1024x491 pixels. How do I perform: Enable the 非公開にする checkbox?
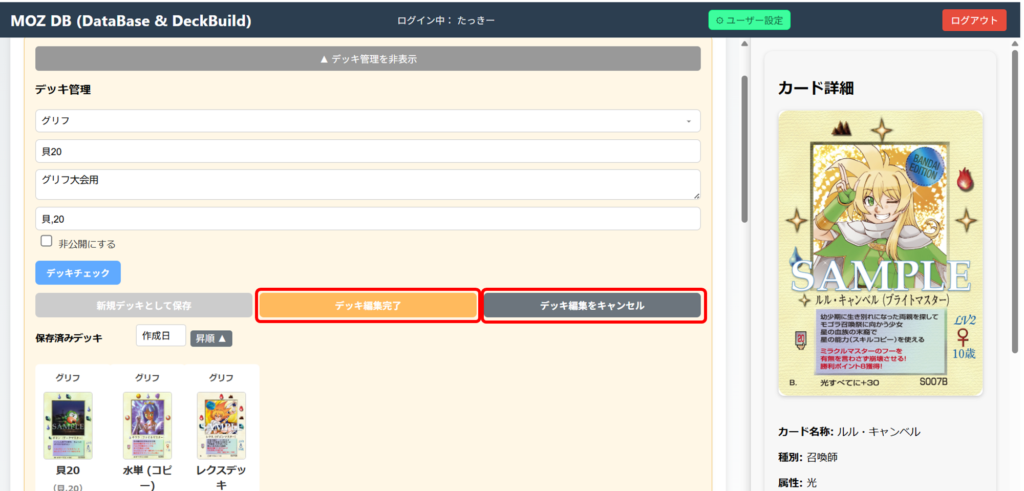click(46, 241)
